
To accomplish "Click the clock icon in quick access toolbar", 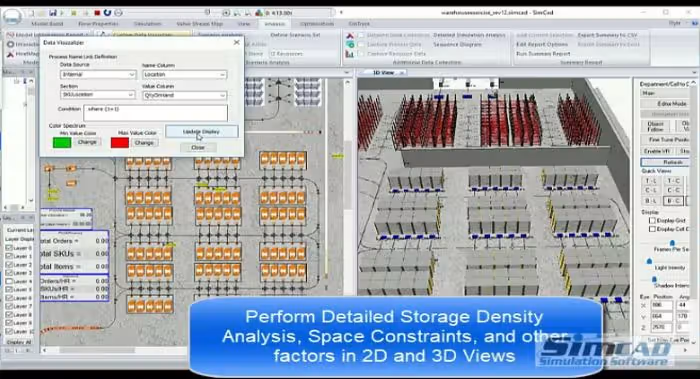I will (x=118, y=13).
